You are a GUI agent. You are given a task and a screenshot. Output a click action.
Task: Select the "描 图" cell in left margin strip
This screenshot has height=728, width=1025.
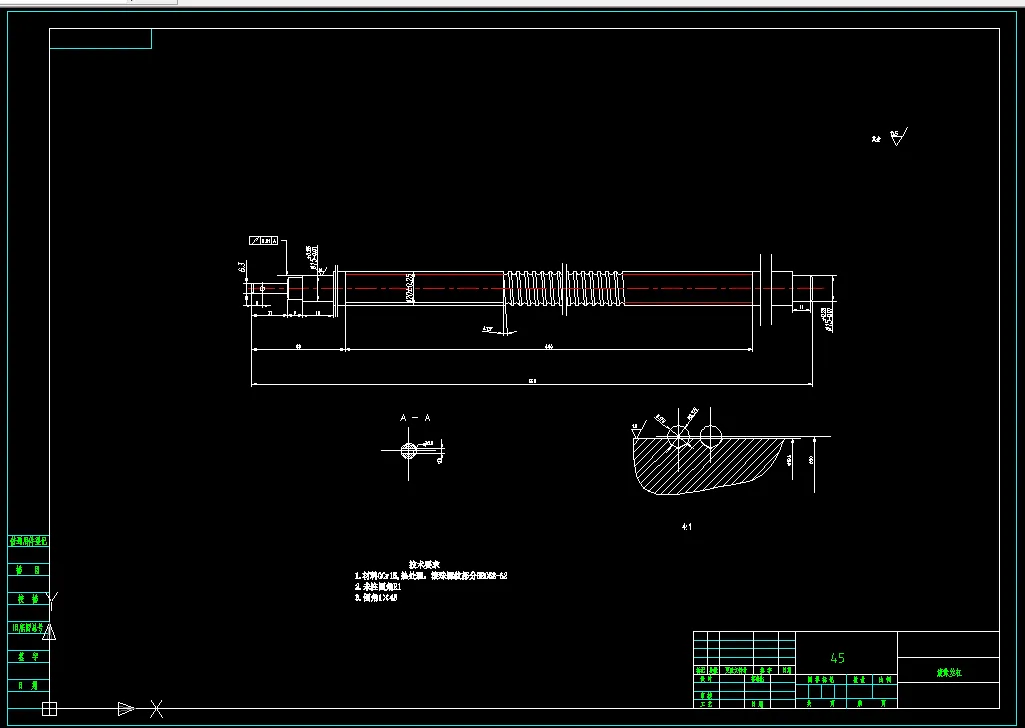tap(28, 570)
